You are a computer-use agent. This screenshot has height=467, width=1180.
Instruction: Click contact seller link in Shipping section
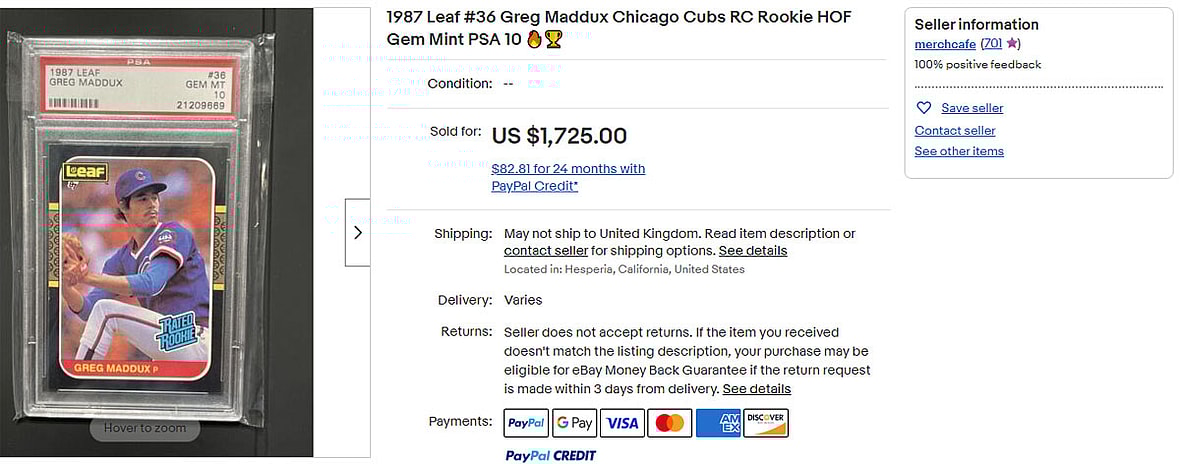(546, 251)
